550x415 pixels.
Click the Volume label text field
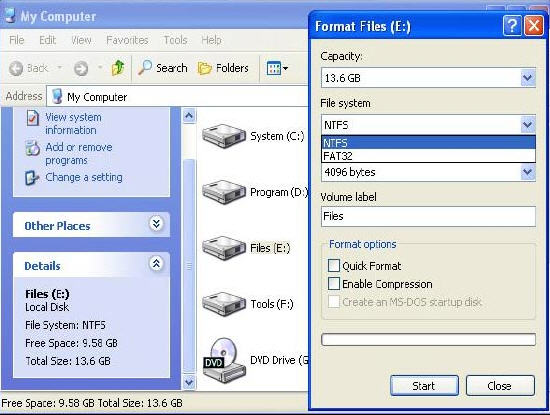(x=428, y=216)
